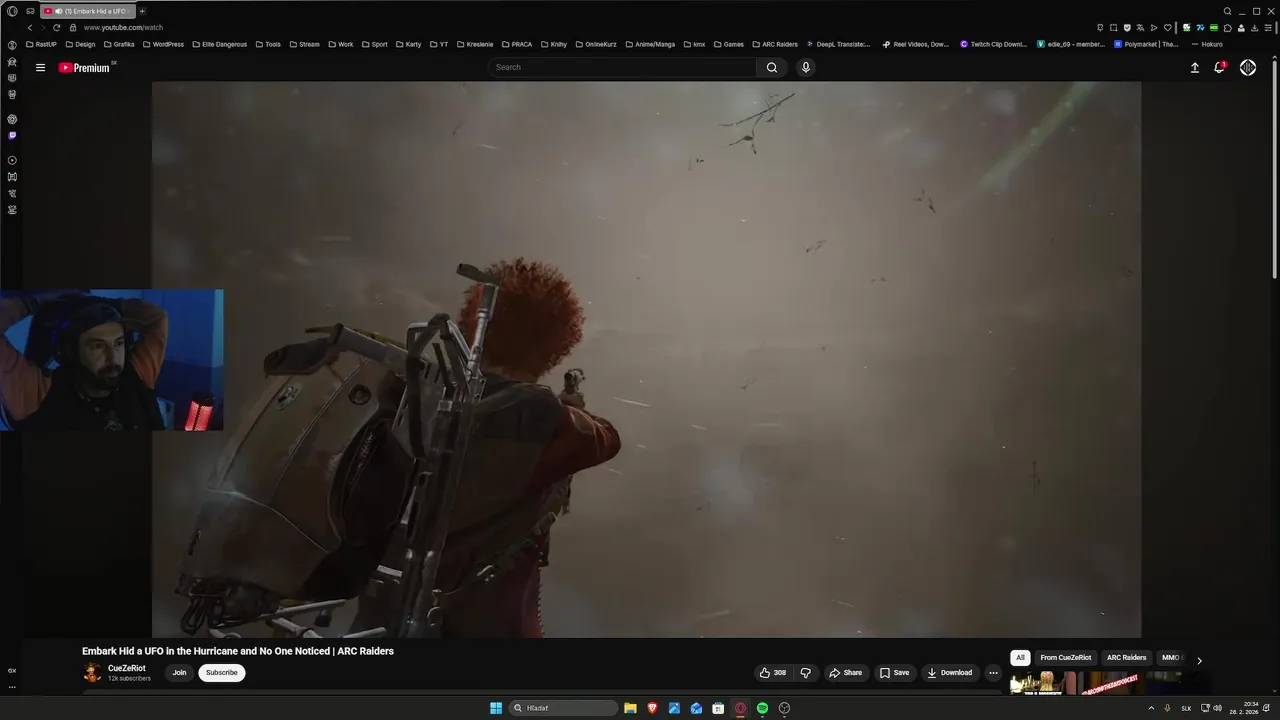Open Windows Start button

point(496,708)
